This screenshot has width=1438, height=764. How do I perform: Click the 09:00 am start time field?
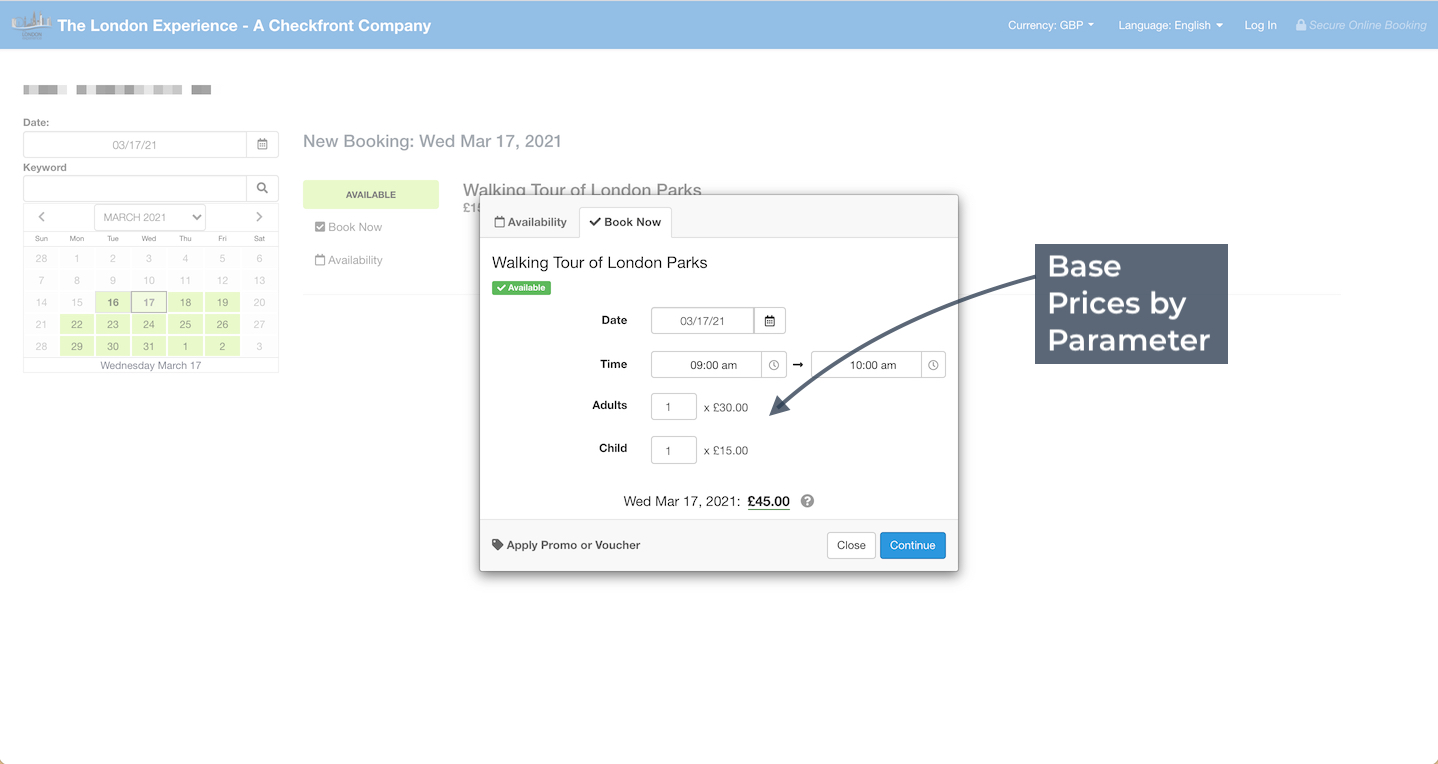[x=706, y=365]
